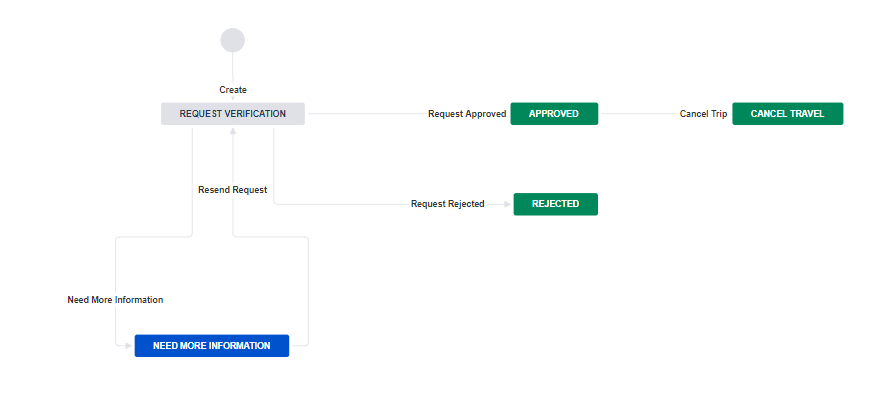Select the REQUEST VERIFICATION status box
This screenshot has width=886, height=408.
coord(233,114)
